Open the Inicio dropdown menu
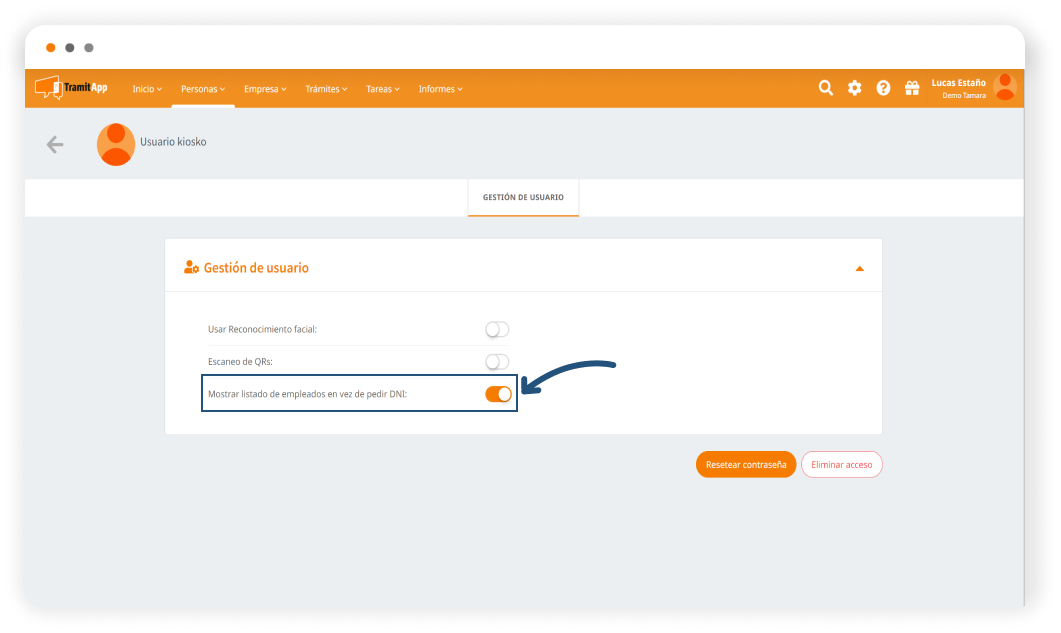This screenshot has height=633, width=1061. click(x=147, y=89)
